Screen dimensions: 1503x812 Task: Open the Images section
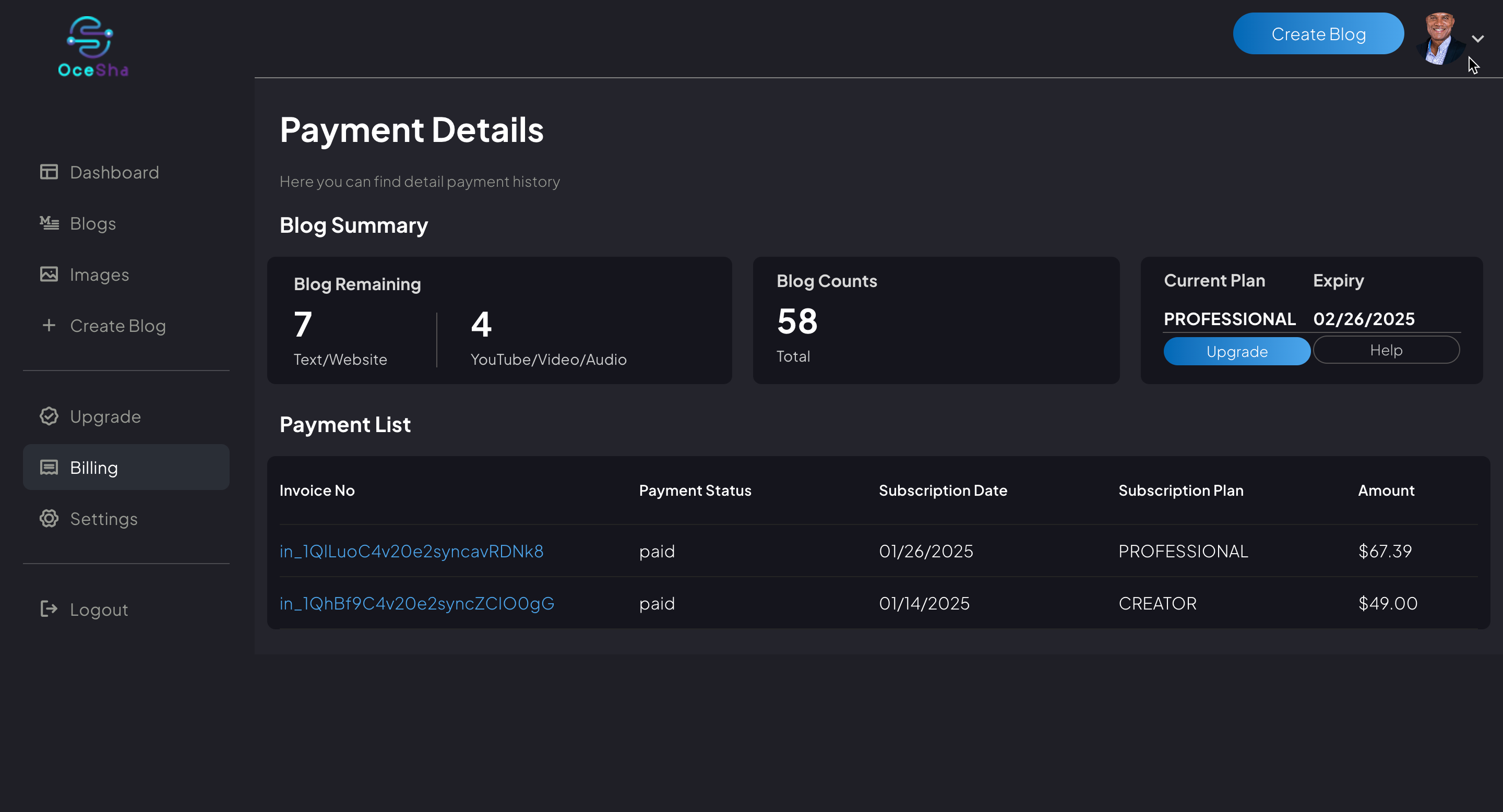126,274
